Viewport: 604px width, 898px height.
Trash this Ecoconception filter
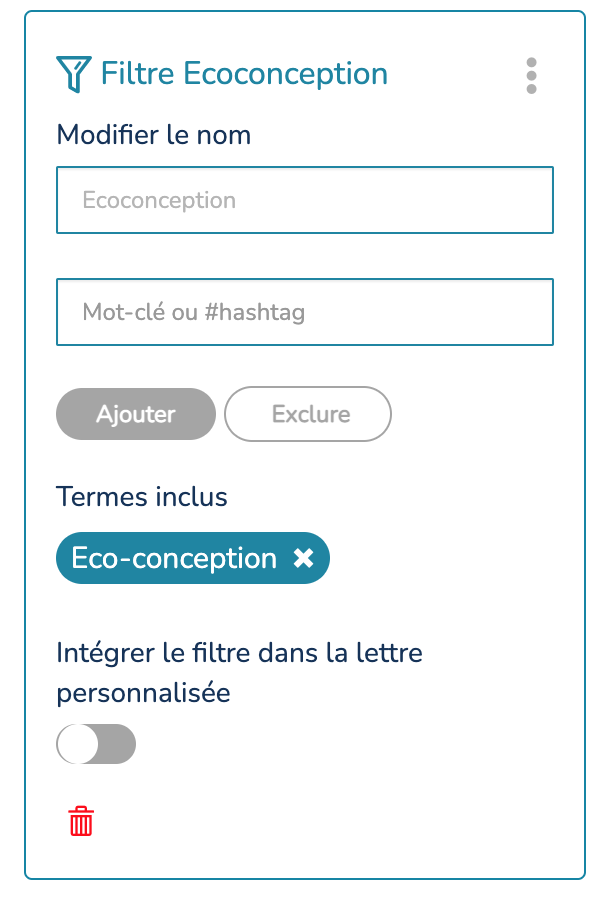point(81,821)
